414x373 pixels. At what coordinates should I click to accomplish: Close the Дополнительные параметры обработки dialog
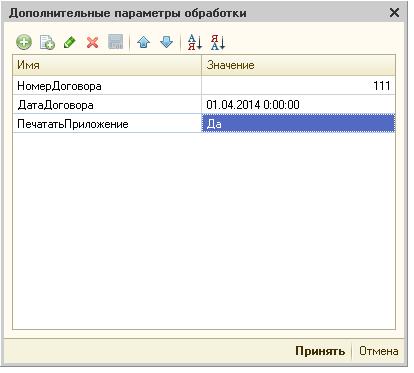coord(394,13)
